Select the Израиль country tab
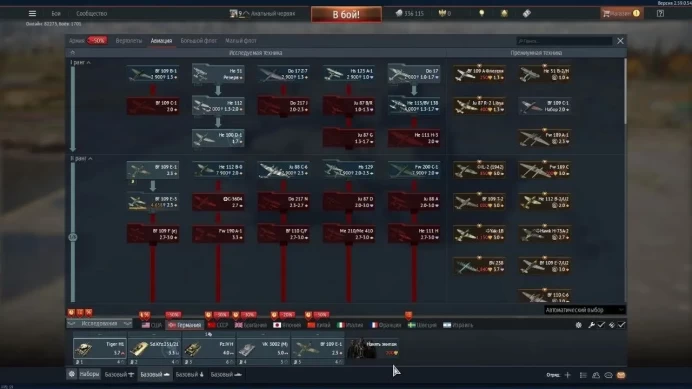 coord(458,325)
